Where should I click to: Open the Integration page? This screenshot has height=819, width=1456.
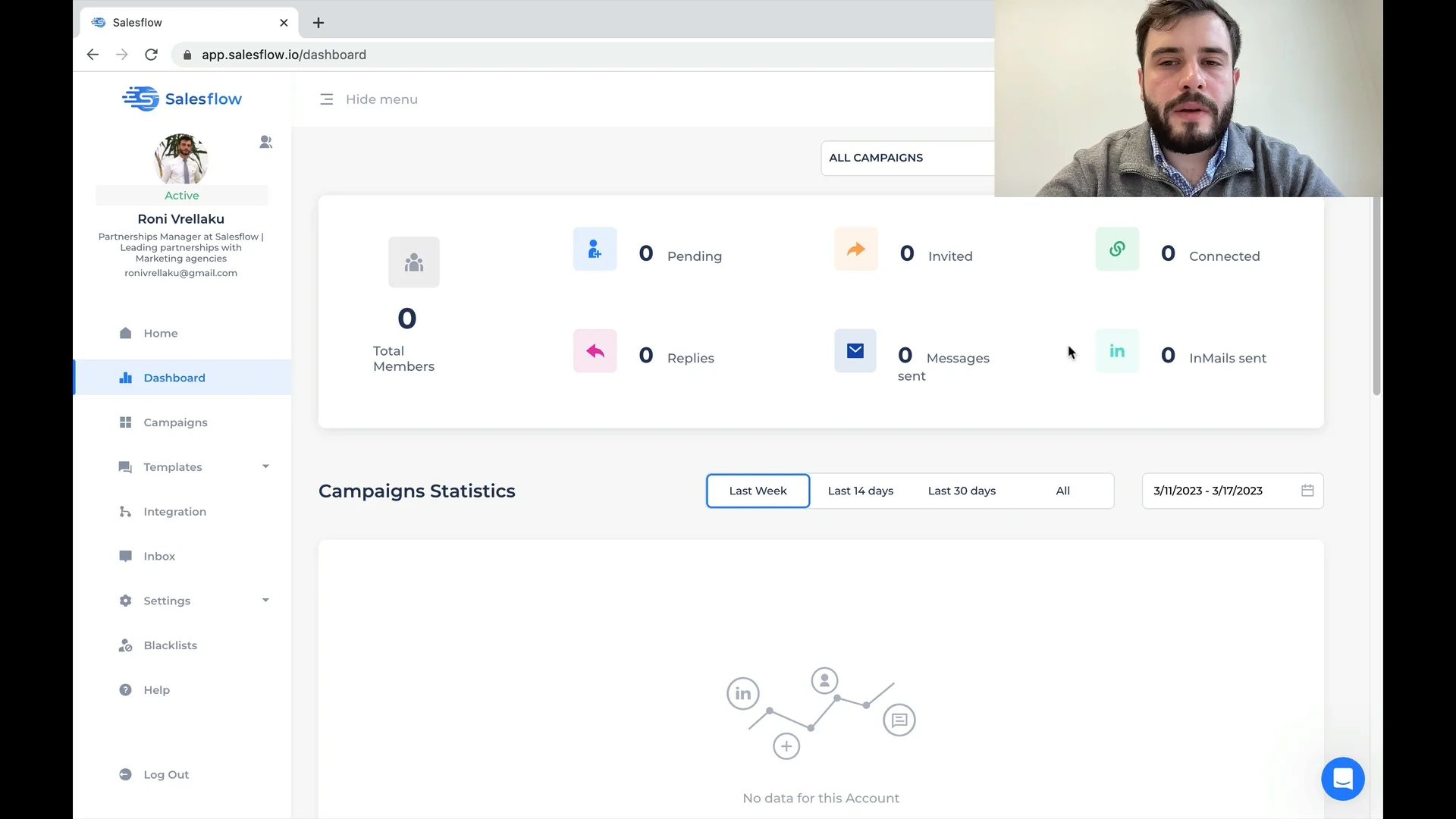tap(174, 511)
